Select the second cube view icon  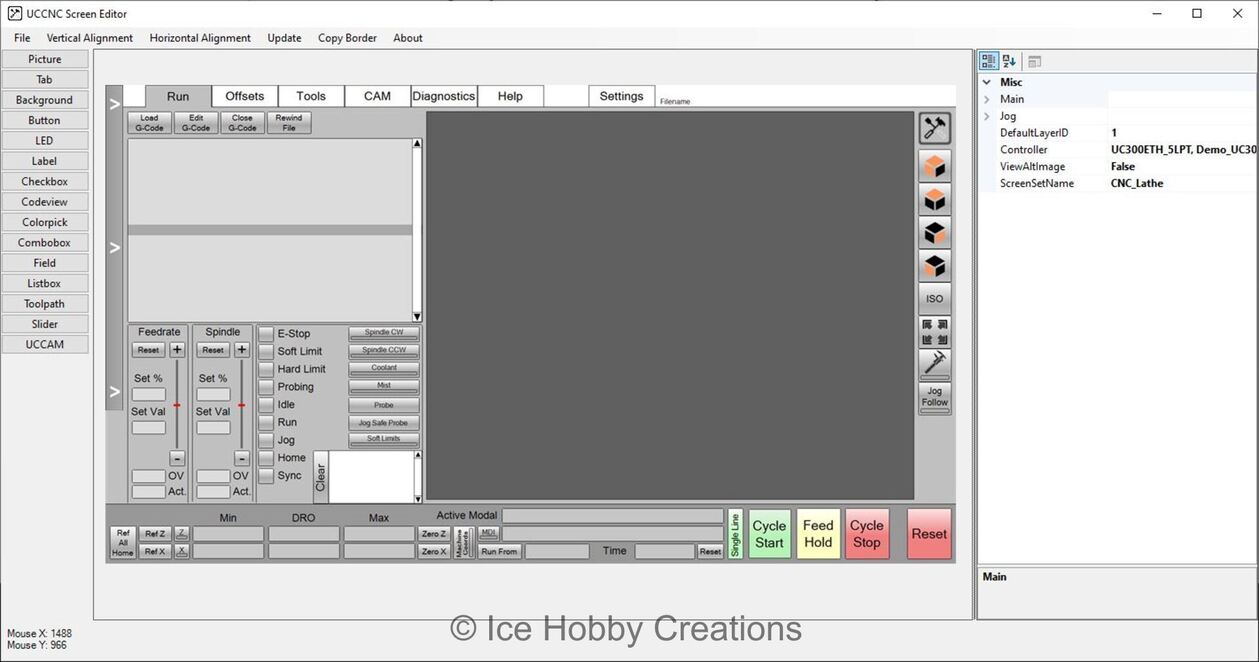(x=935, y=200)
